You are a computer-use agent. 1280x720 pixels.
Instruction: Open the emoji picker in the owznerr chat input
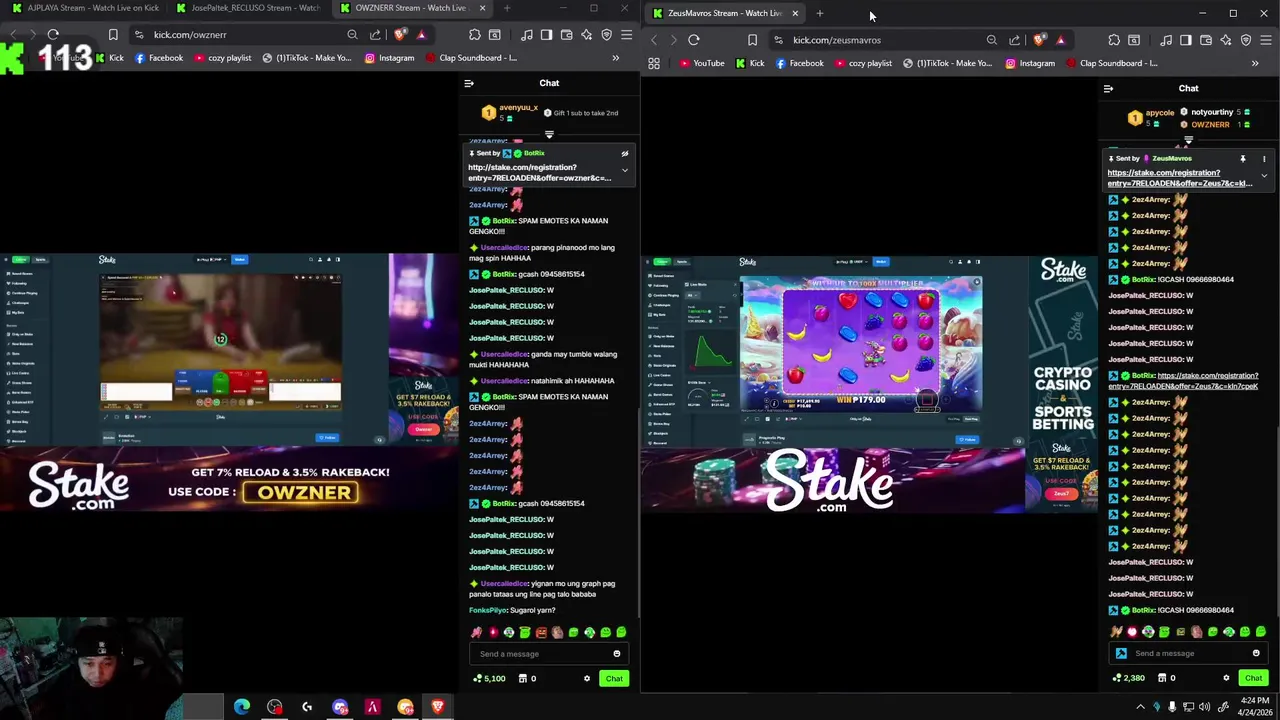[x=616, y=654]
